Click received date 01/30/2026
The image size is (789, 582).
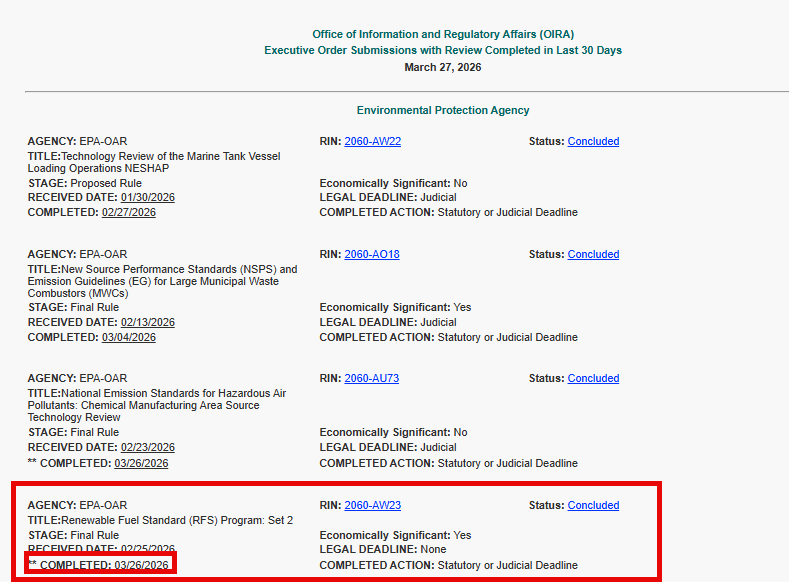point(147,197)
